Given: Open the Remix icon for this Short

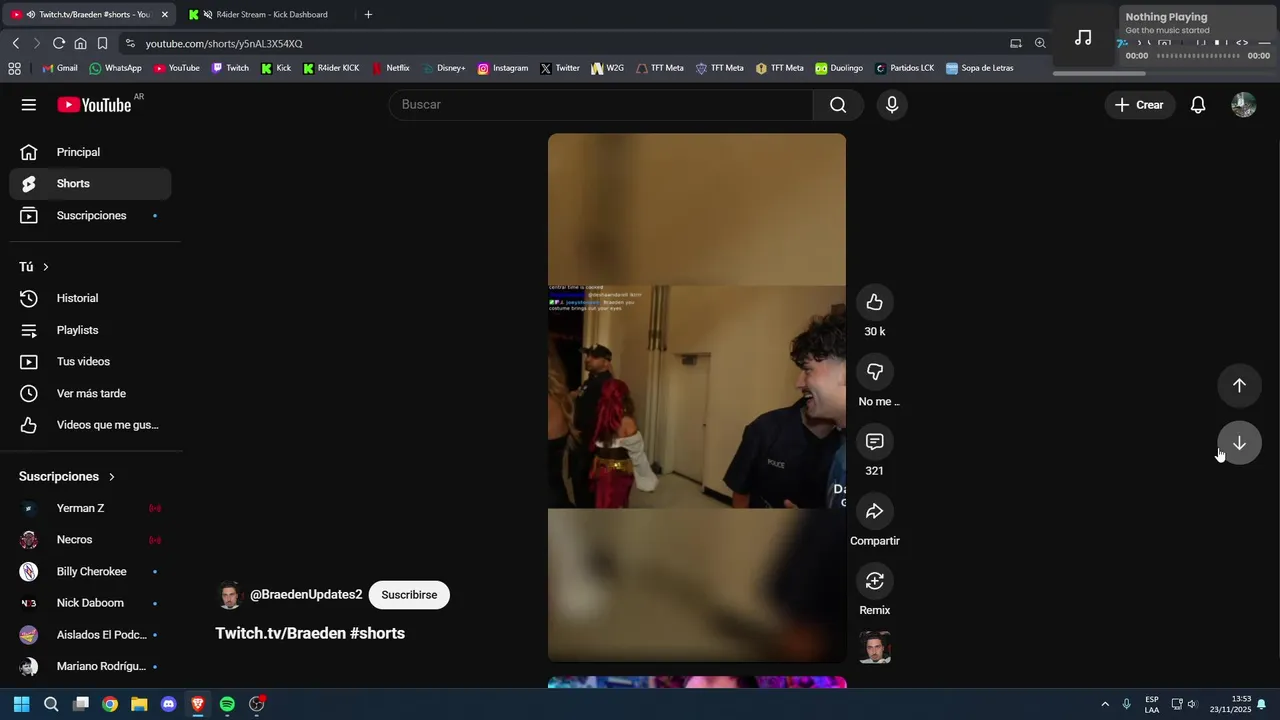Looking at the screenshot, I should [x=875, y=581].
